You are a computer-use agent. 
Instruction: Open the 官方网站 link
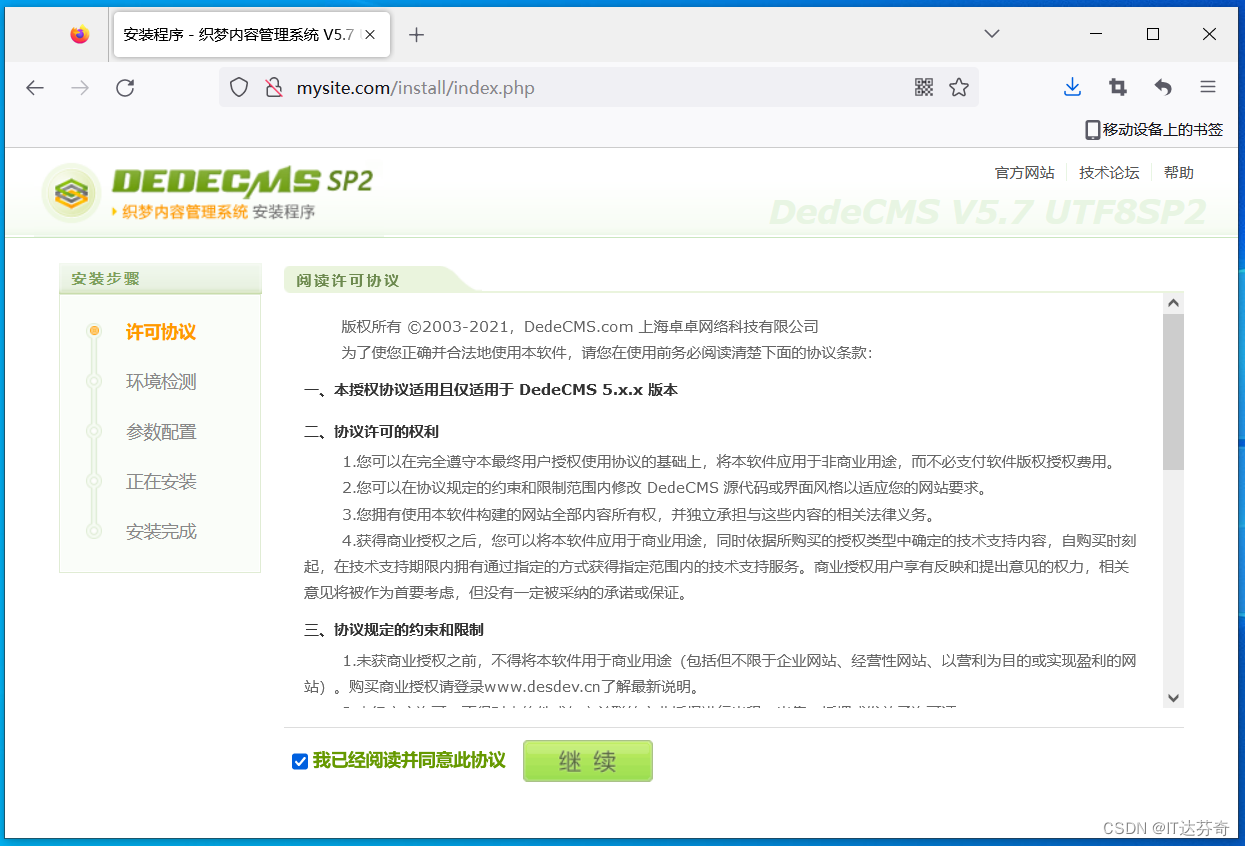click(x=1024, y=172)
